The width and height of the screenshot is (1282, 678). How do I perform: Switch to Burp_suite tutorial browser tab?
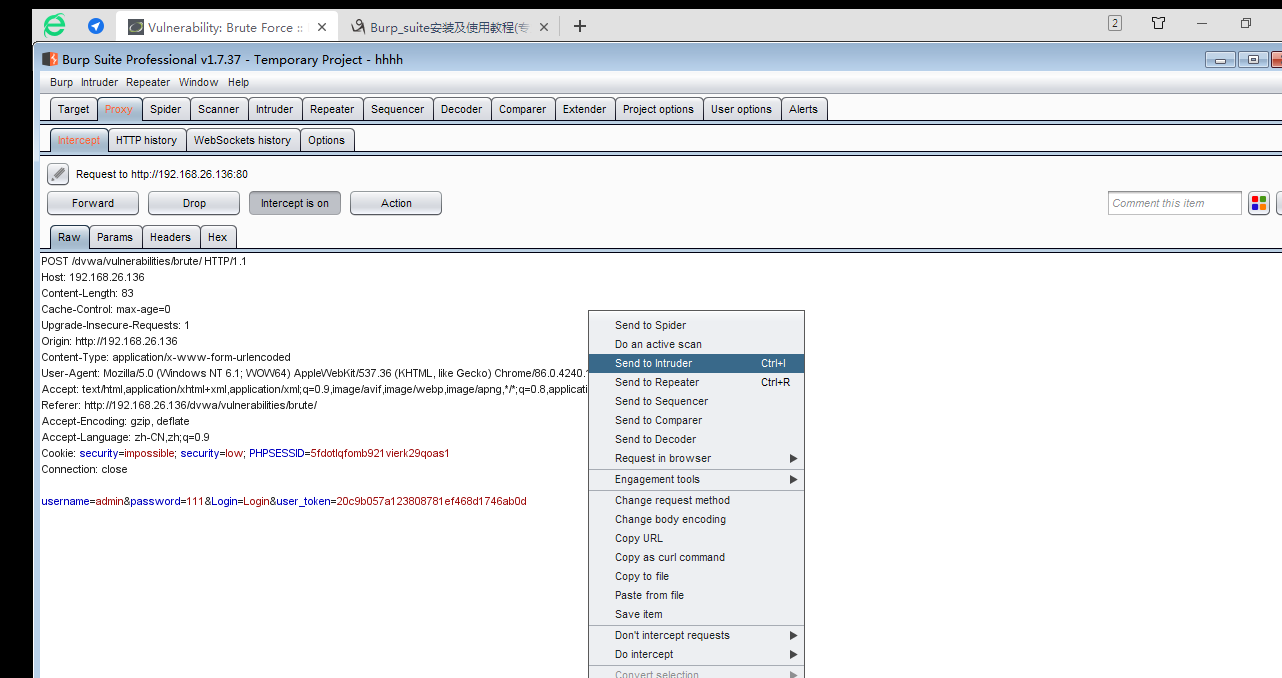448,27
